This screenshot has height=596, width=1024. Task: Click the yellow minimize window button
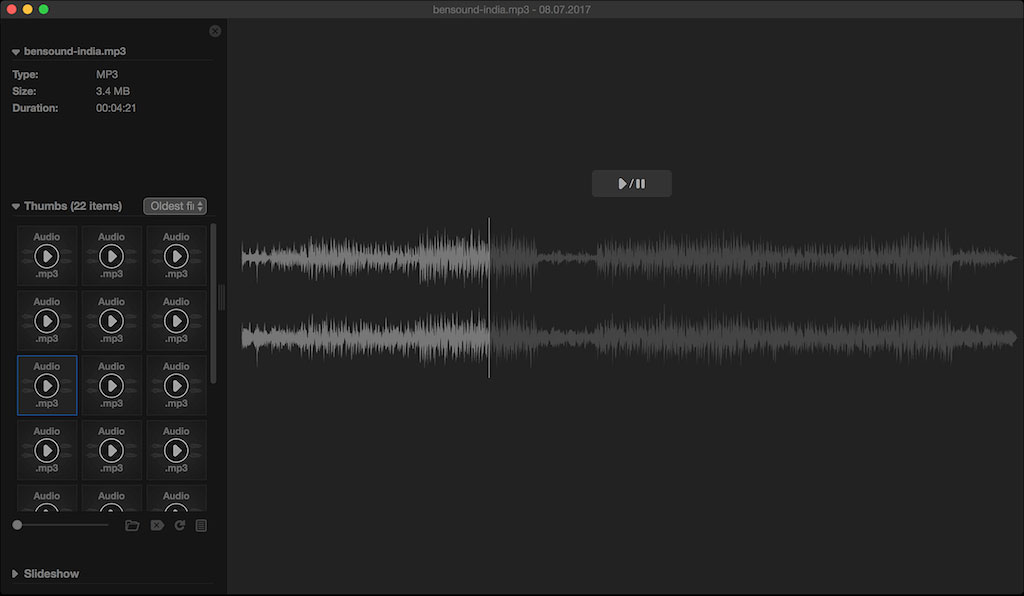click(x=27, y=9)
